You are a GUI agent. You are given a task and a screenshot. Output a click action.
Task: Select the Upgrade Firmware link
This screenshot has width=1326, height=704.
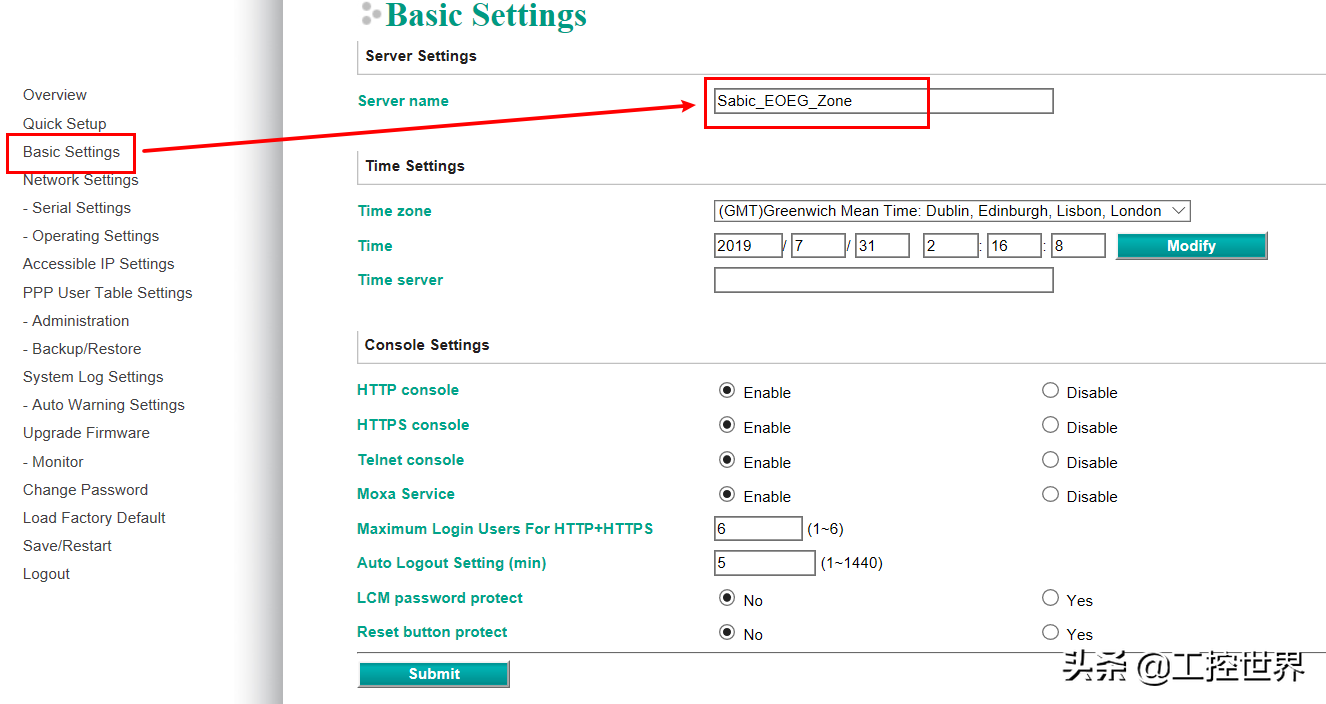(x=86, y=433)
